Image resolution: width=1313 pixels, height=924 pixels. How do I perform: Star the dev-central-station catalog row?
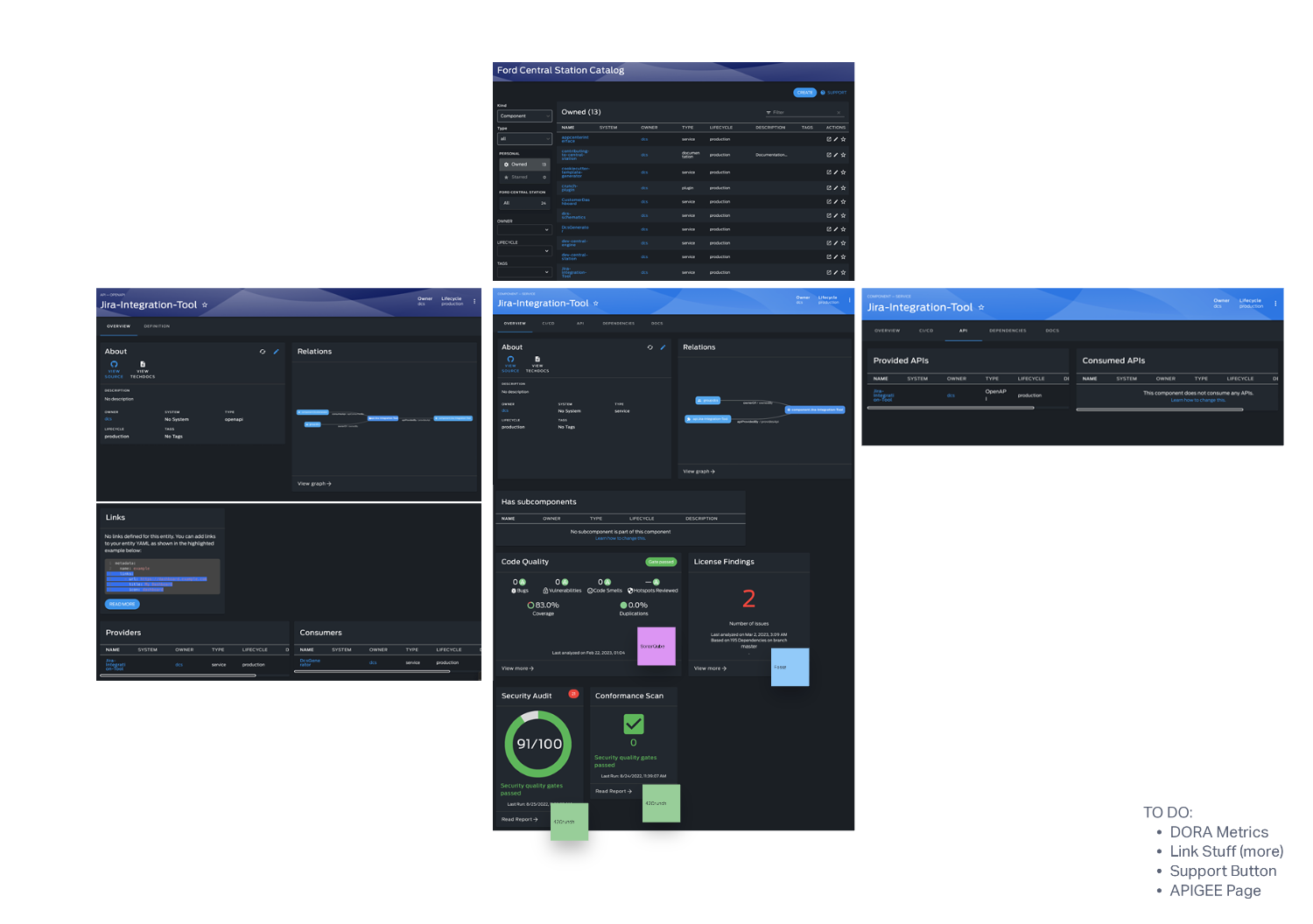pyautogui.click(x=843, y=257)
